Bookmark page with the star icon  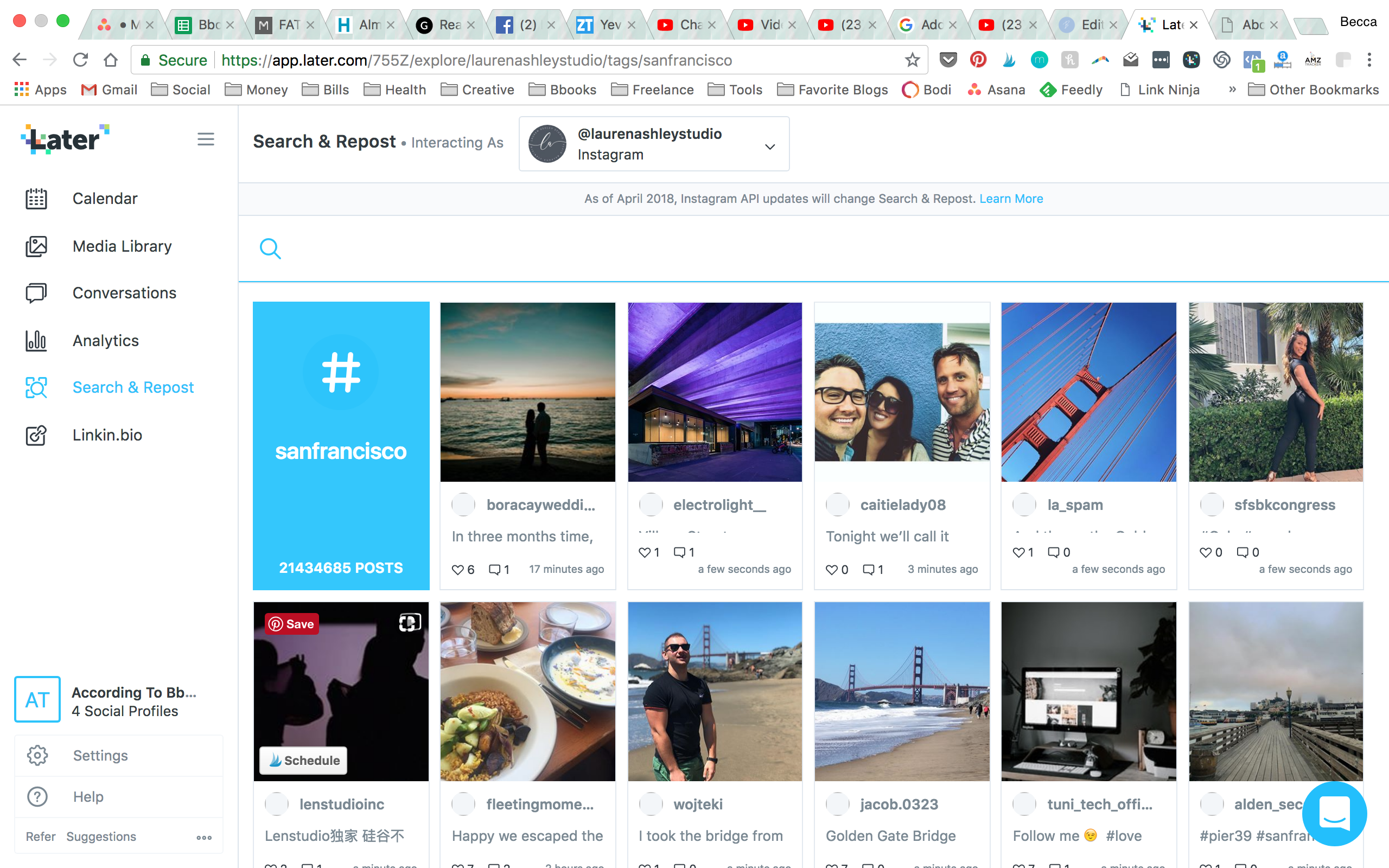click(x=912, y=60)
